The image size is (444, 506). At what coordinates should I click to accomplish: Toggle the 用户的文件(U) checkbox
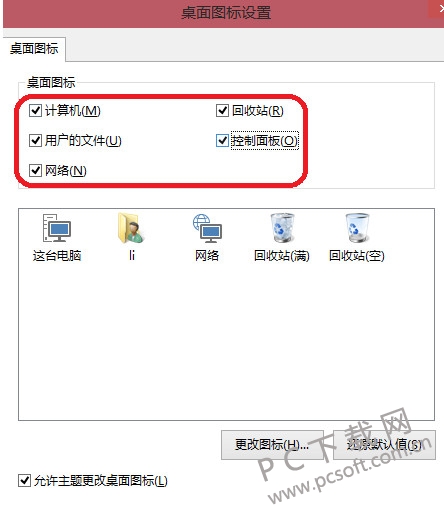[35, 141]
